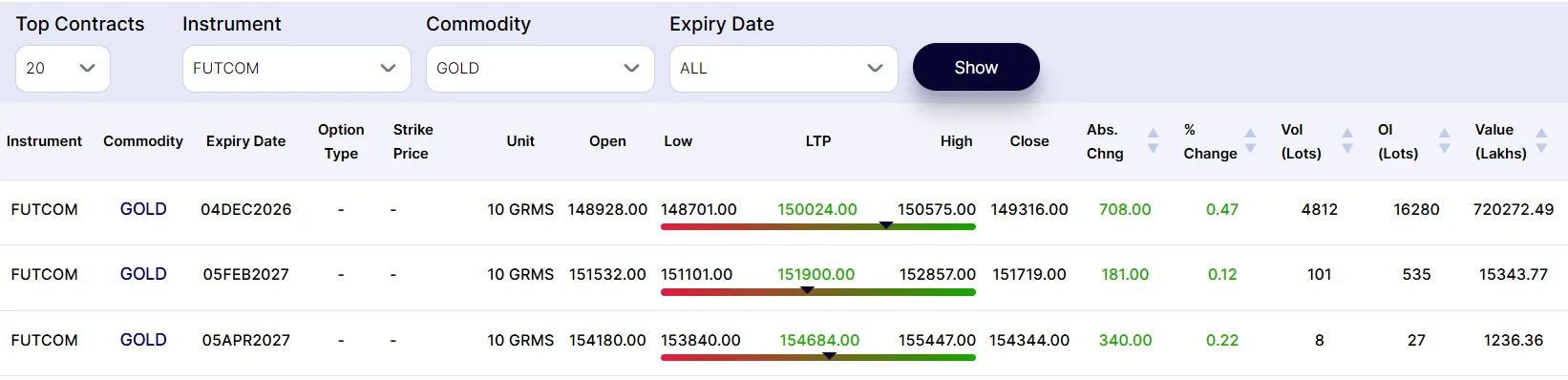Click the Option Type column header
The height and width of the screenshot is (380, 1568).
(341, 141)
